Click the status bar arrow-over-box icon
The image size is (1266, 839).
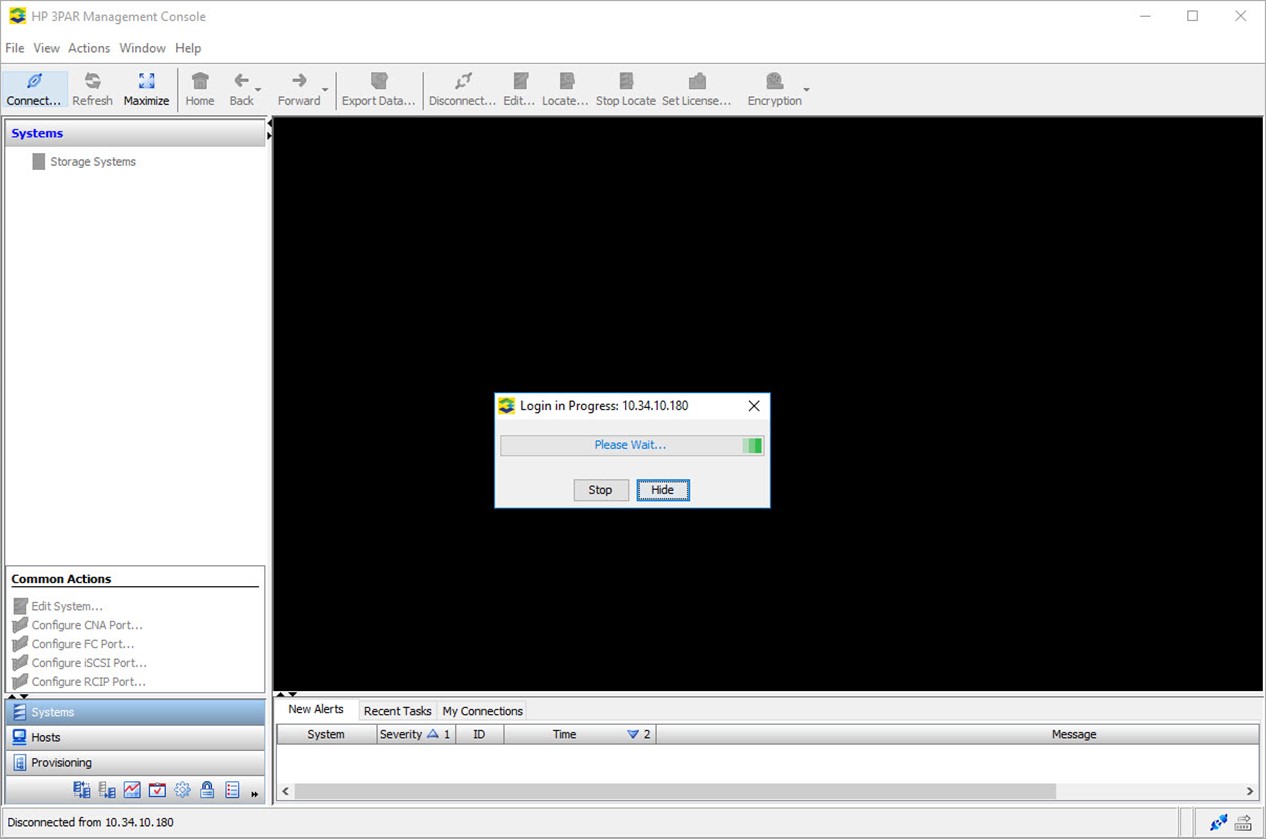(x=1244, y=823)
